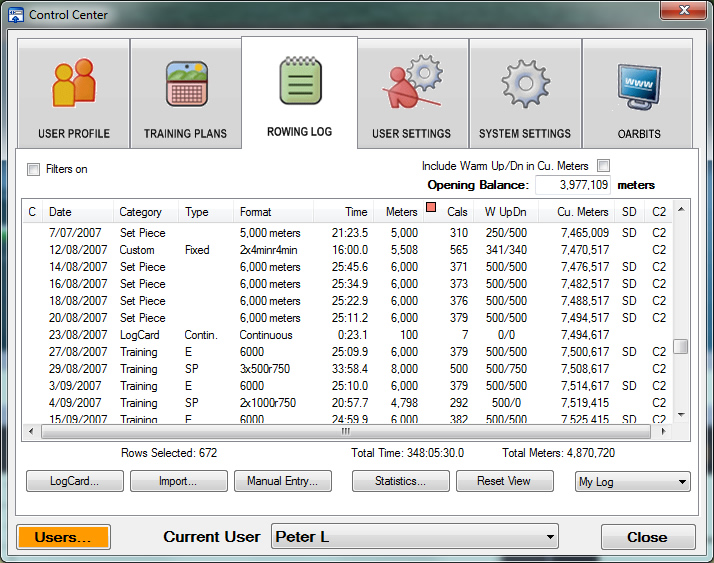The width and height of the screenshot is (714, 563).
Task: Open the System Settings gear icon
Action: pyautogui.click(x=524, y=84)
